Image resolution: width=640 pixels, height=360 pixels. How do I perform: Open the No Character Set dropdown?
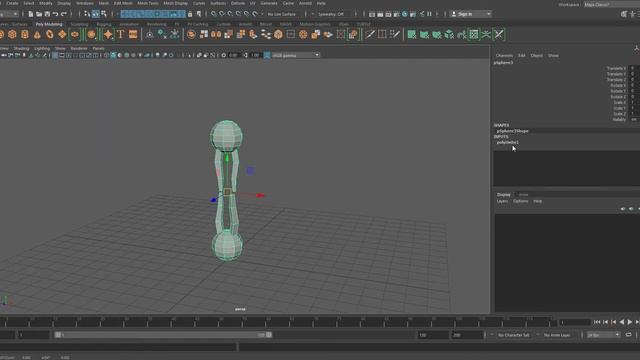pos(514,335)
